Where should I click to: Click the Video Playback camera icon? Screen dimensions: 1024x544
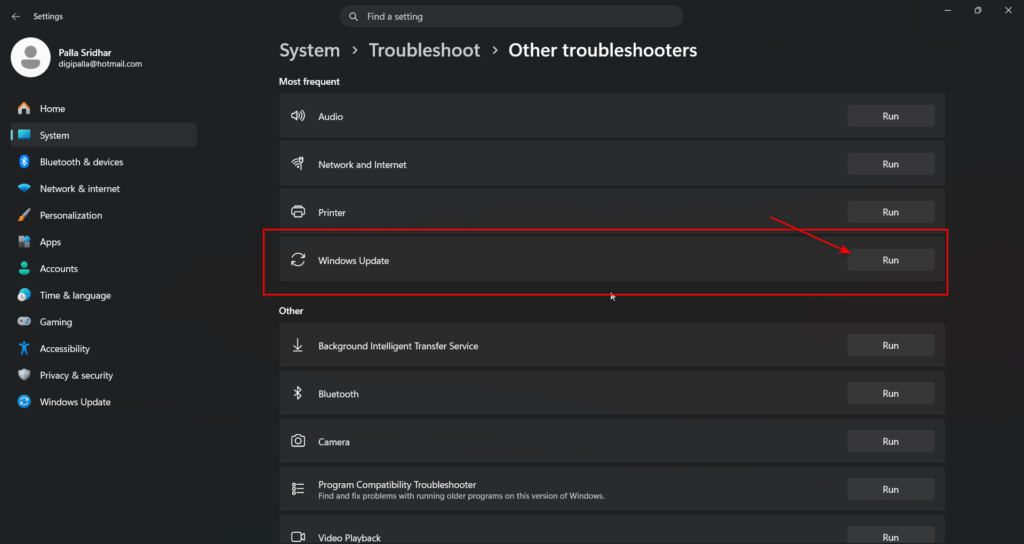click(x=298, y=537)
